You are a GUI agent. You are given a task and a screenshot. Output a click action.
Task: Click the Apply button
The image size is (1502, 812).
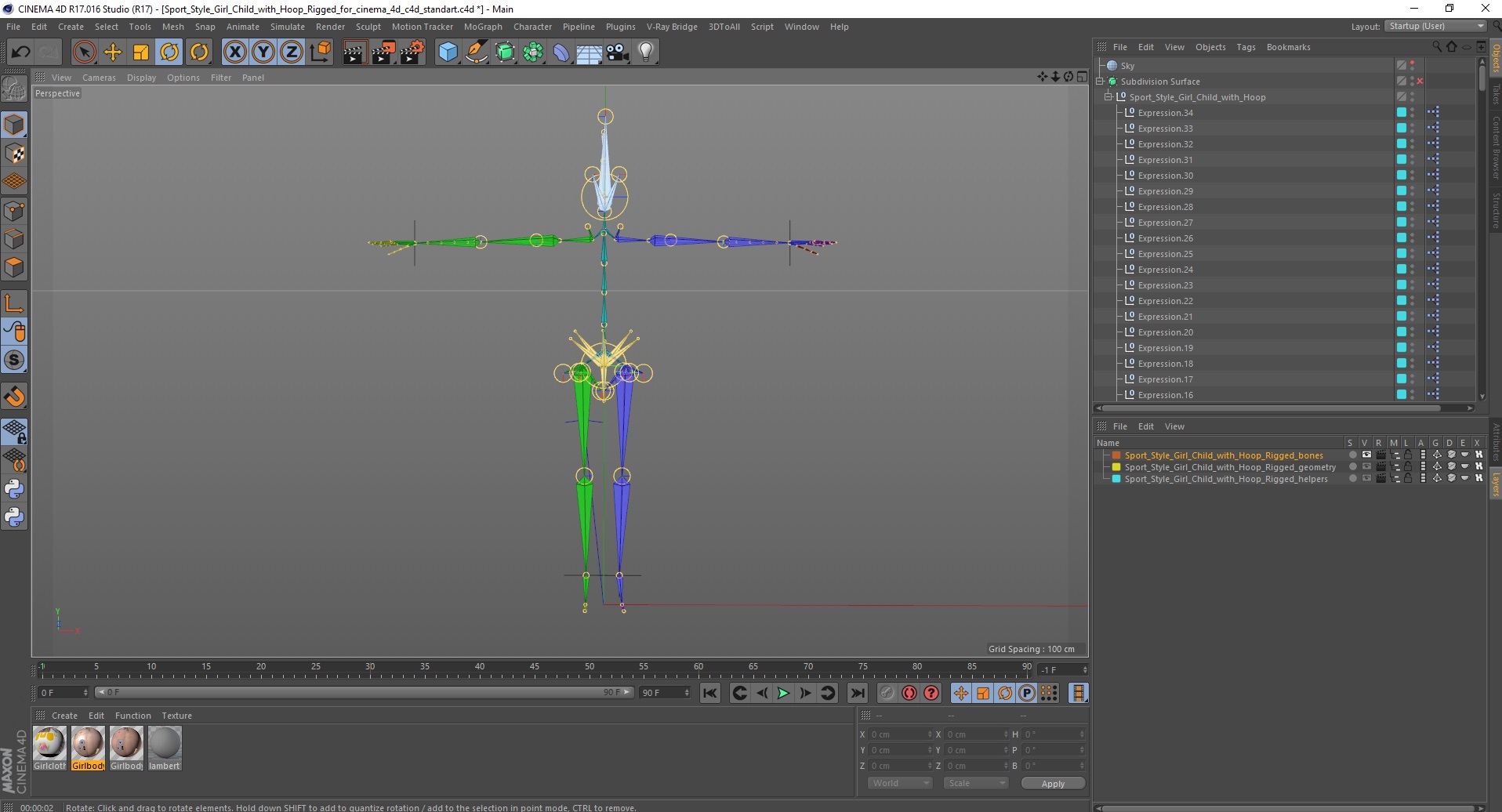tap(1053, 783)
